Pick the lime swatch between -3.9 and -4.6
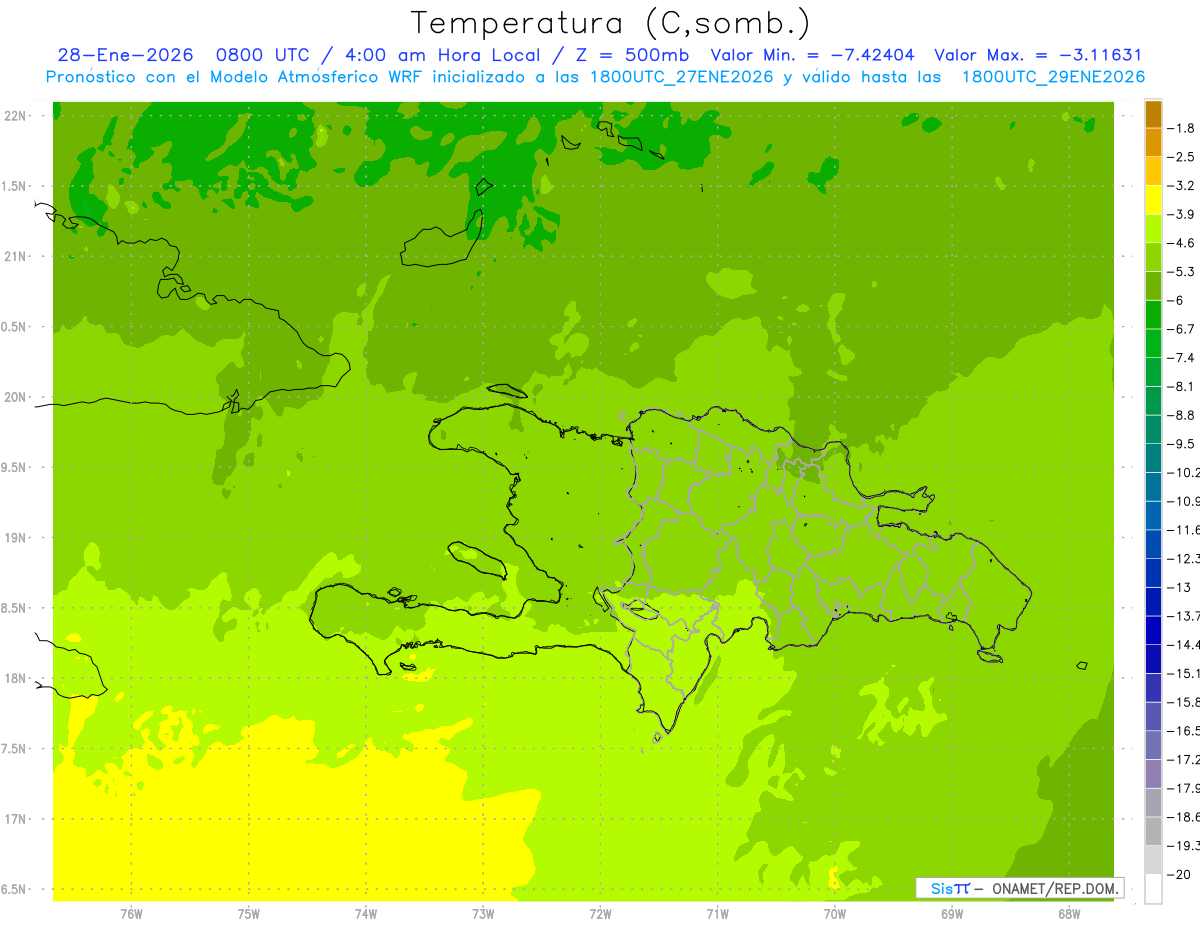The image size is (1200, 927). [1153, 228]
